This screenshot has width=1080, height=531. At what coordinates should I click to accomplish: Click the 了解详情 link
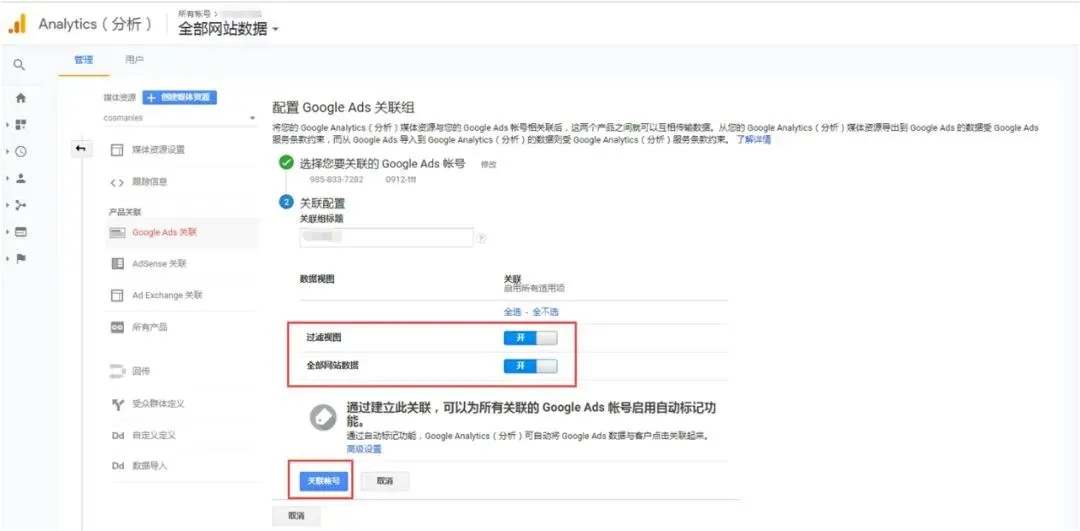[754, 140]
